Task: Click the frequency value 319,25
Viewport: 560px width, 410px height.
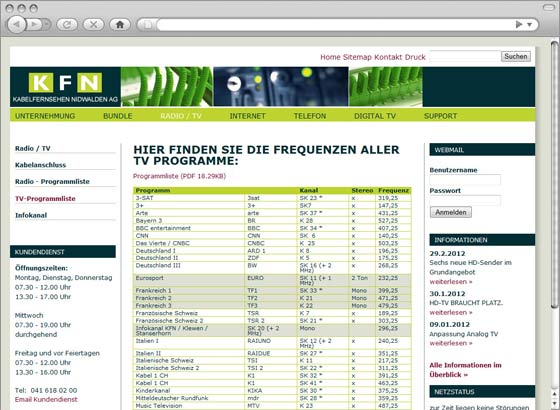Action: pos(388,198)
